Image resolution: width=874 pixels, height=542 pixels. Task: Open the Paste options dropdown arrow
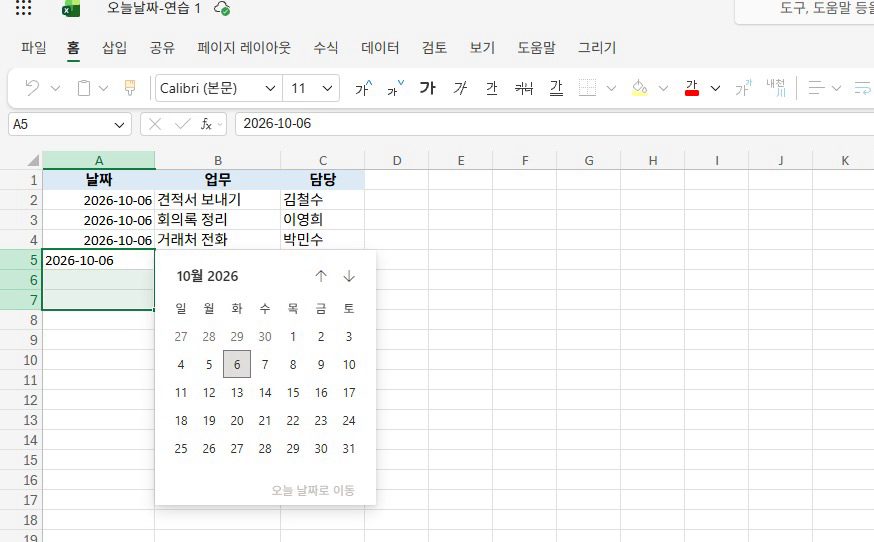click(103, 88)
